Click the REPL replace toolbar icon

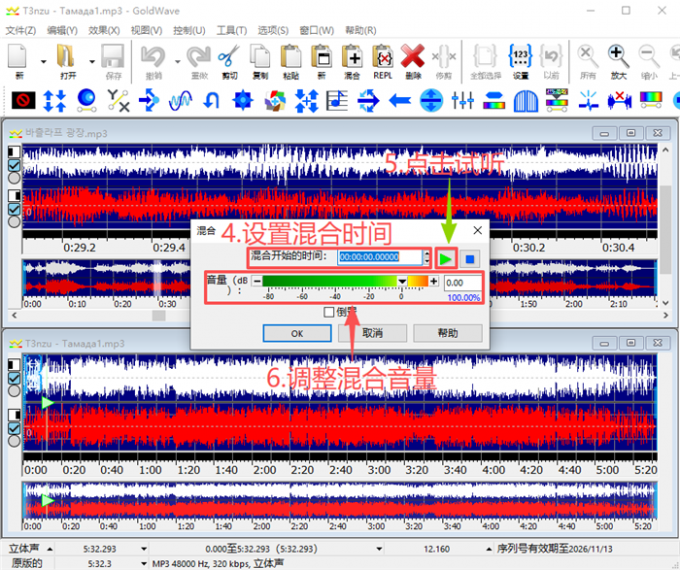[x=382, y=57]
